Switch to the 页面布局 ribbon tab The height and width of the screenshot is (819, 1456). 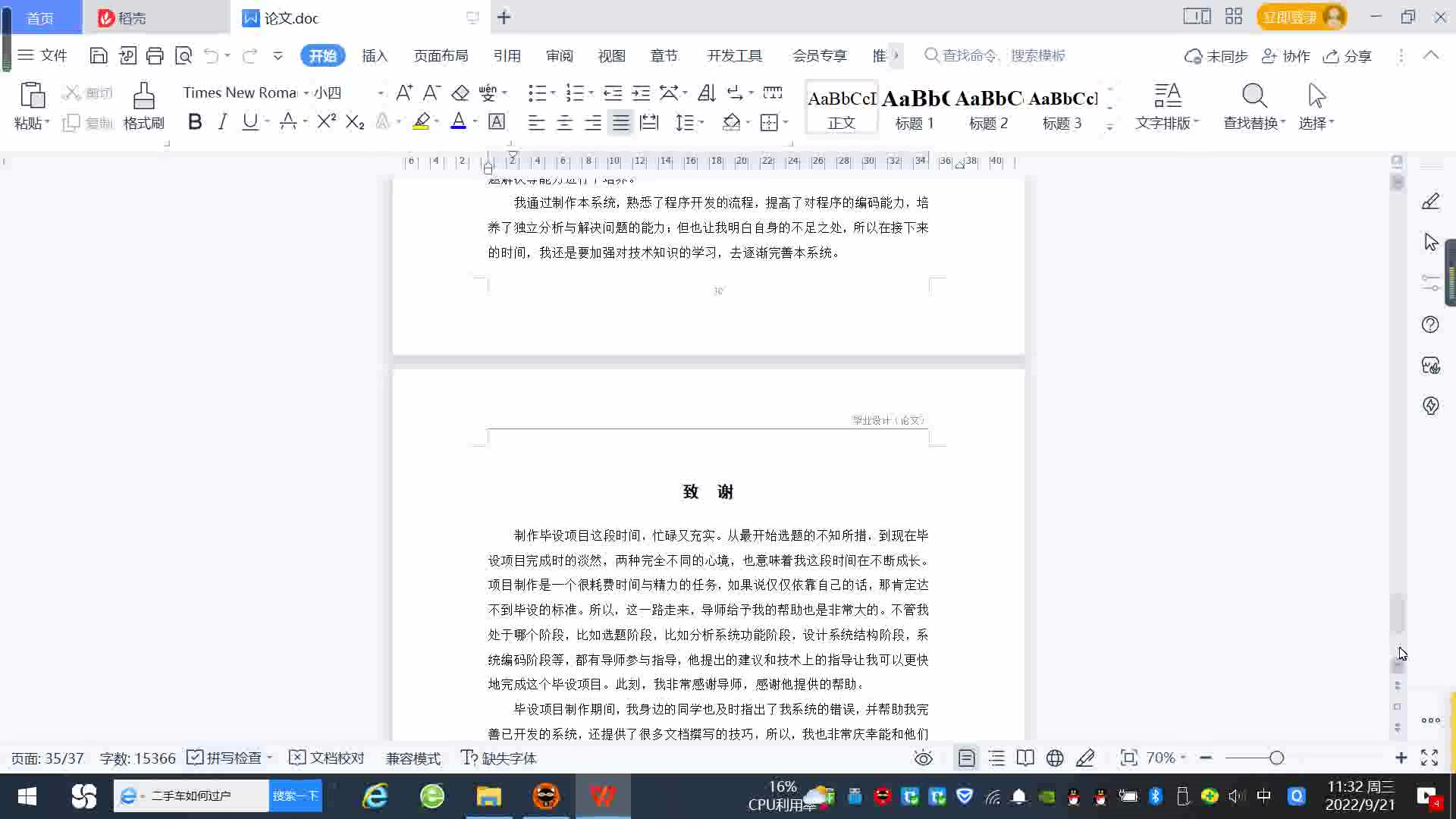(441, 55)
